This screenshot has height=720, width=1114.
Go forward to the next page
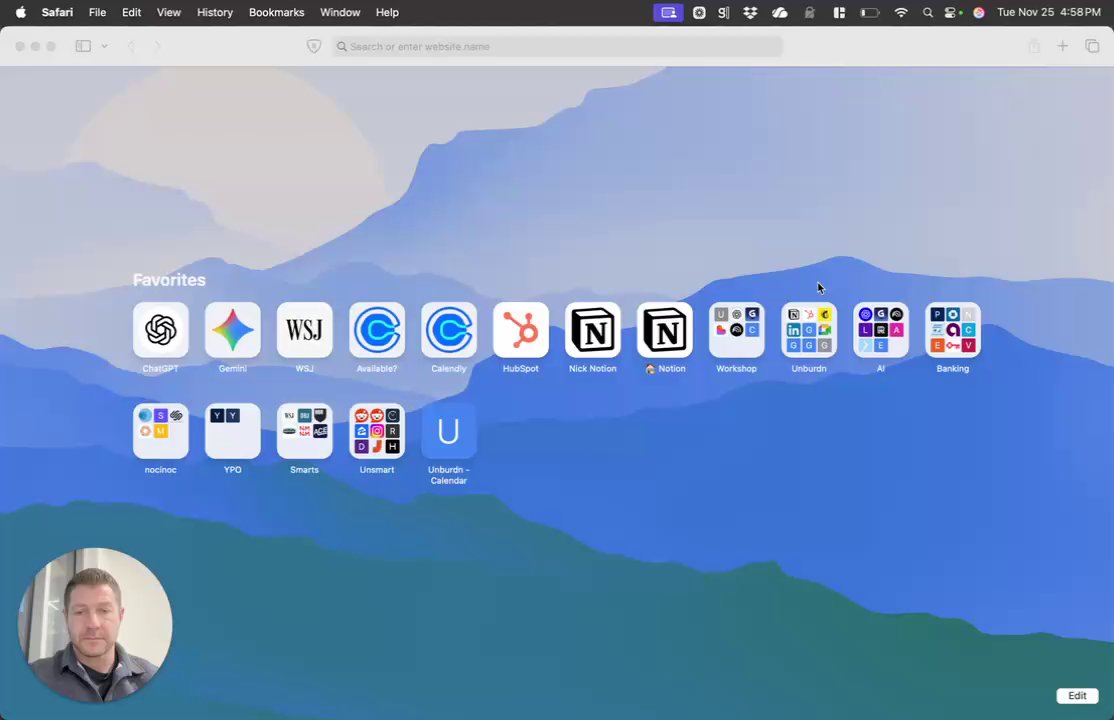[157, 46]
